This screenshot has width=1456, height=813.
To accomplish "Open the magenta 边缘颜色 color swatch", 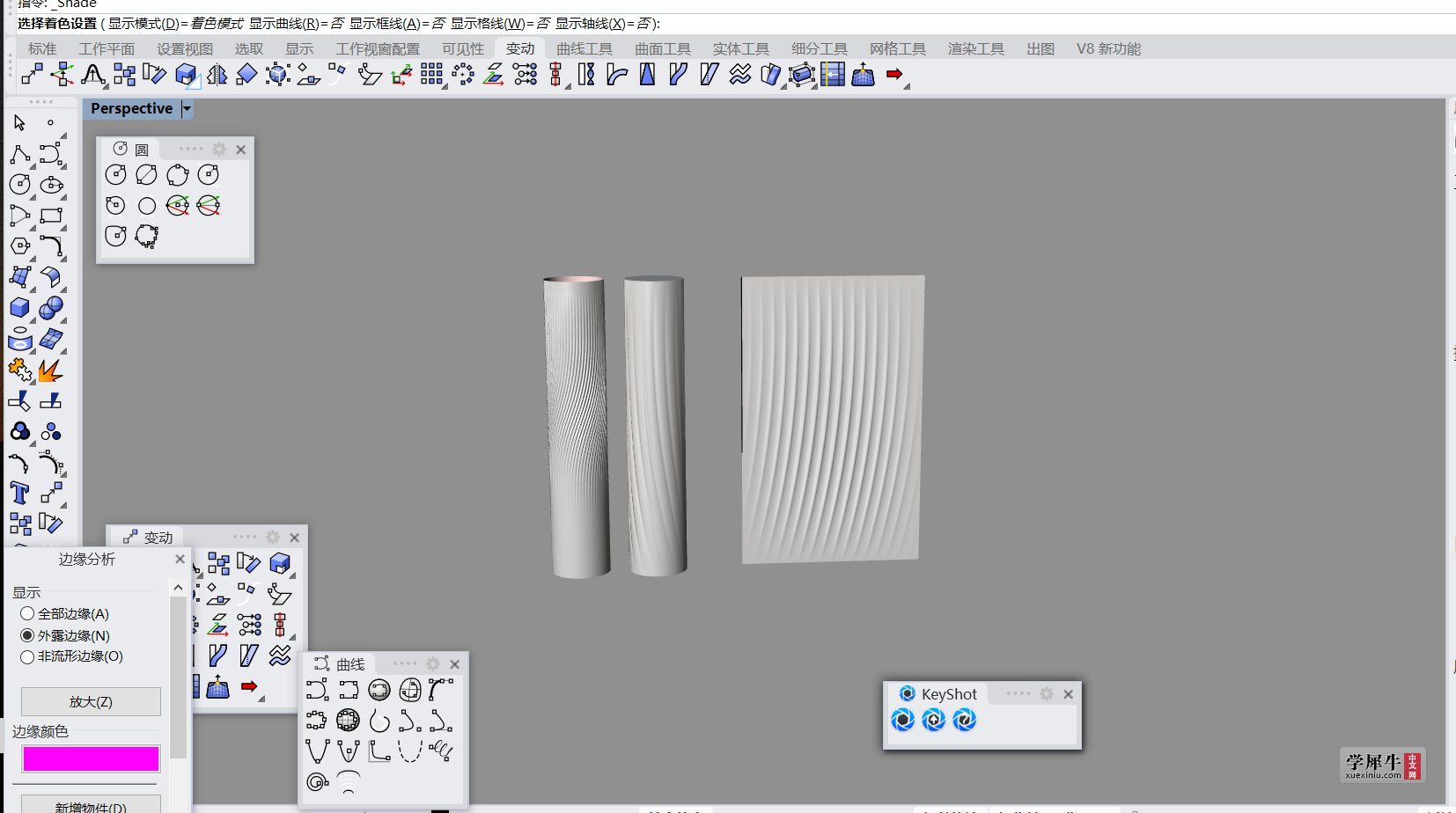I will [91, 758].
